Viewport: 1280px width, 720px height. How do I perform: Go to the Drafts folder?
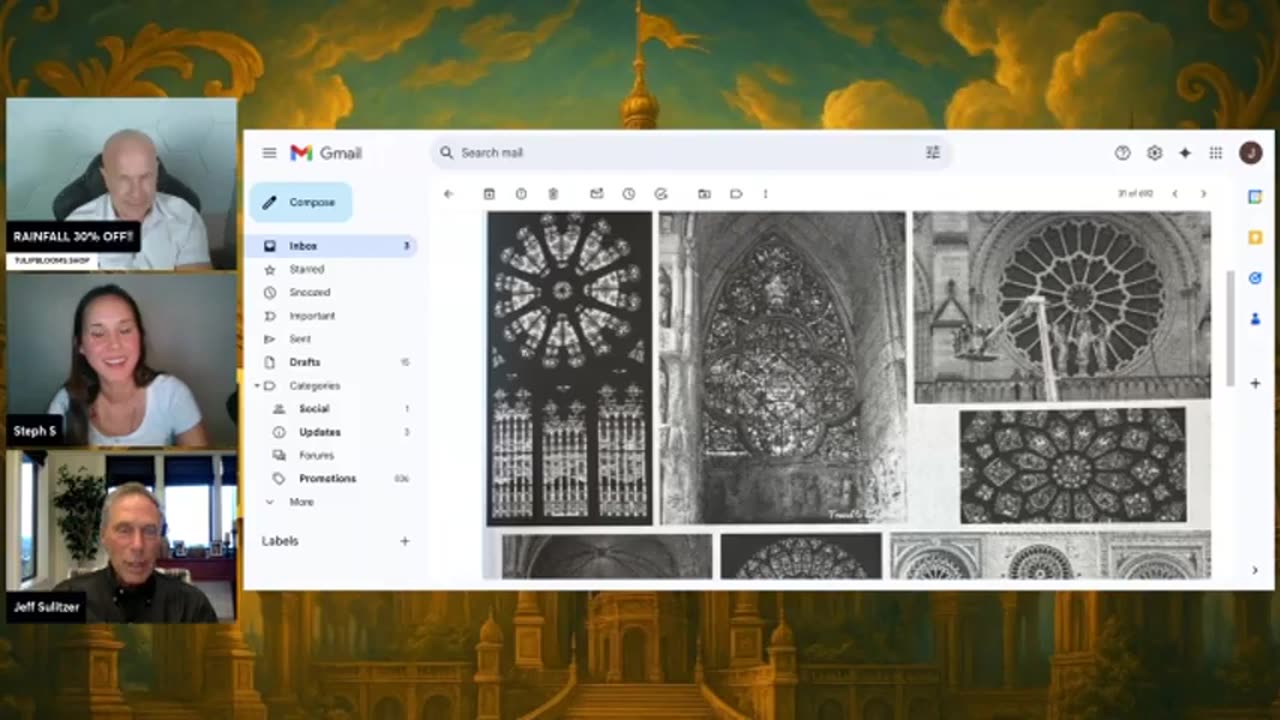305,362
